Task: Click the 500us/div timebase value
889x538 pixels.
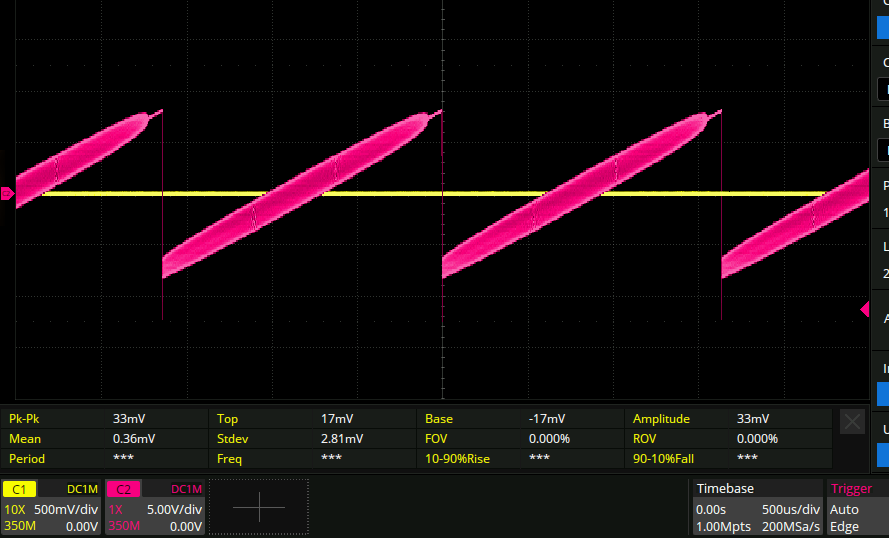Action: pyautogui.click(x=792, y=509)
